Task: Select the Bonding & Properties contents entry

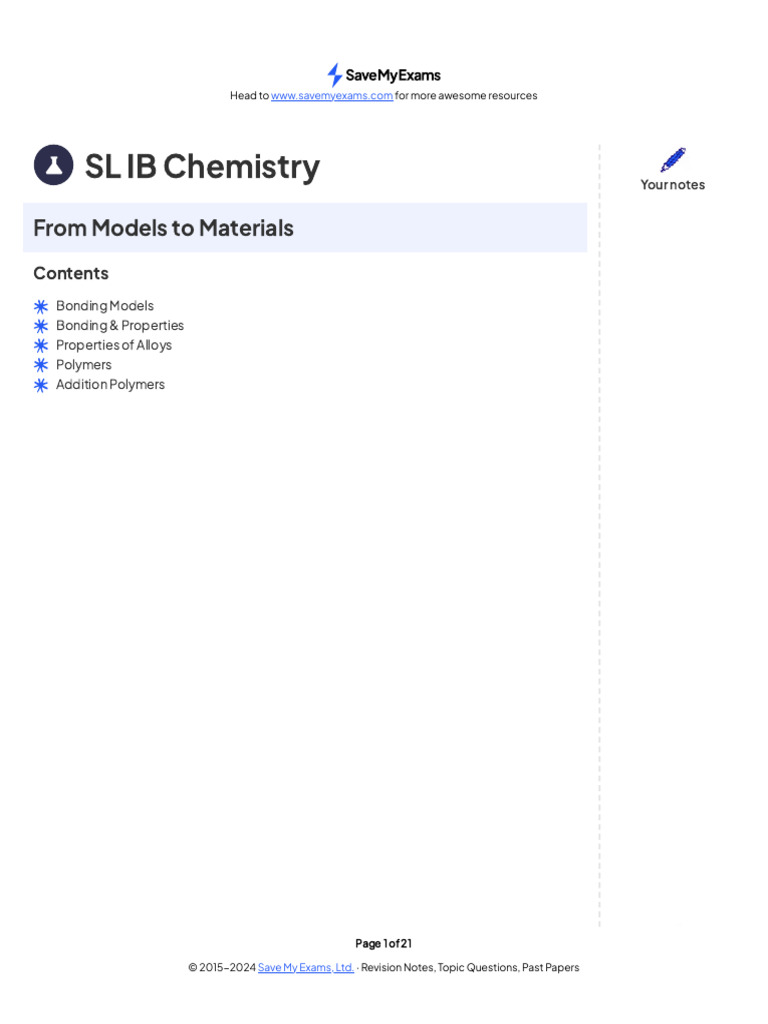Action: [120, 326]
